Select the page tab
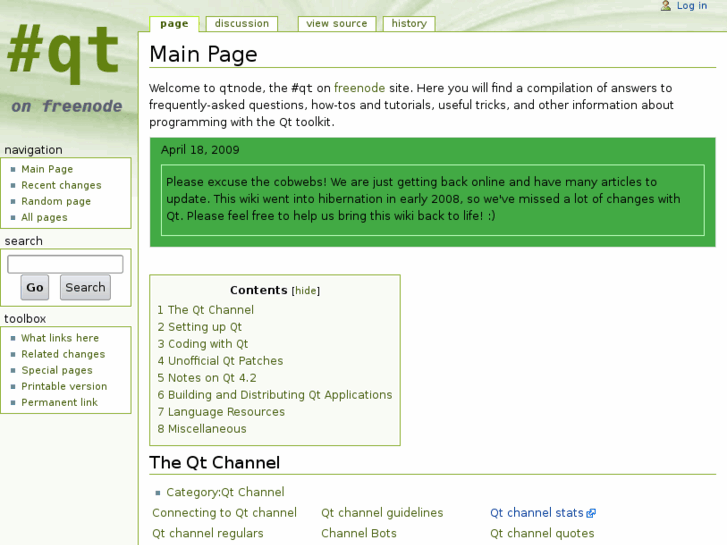This screenshot has width=727, height=545. click(x=174, y=24)
